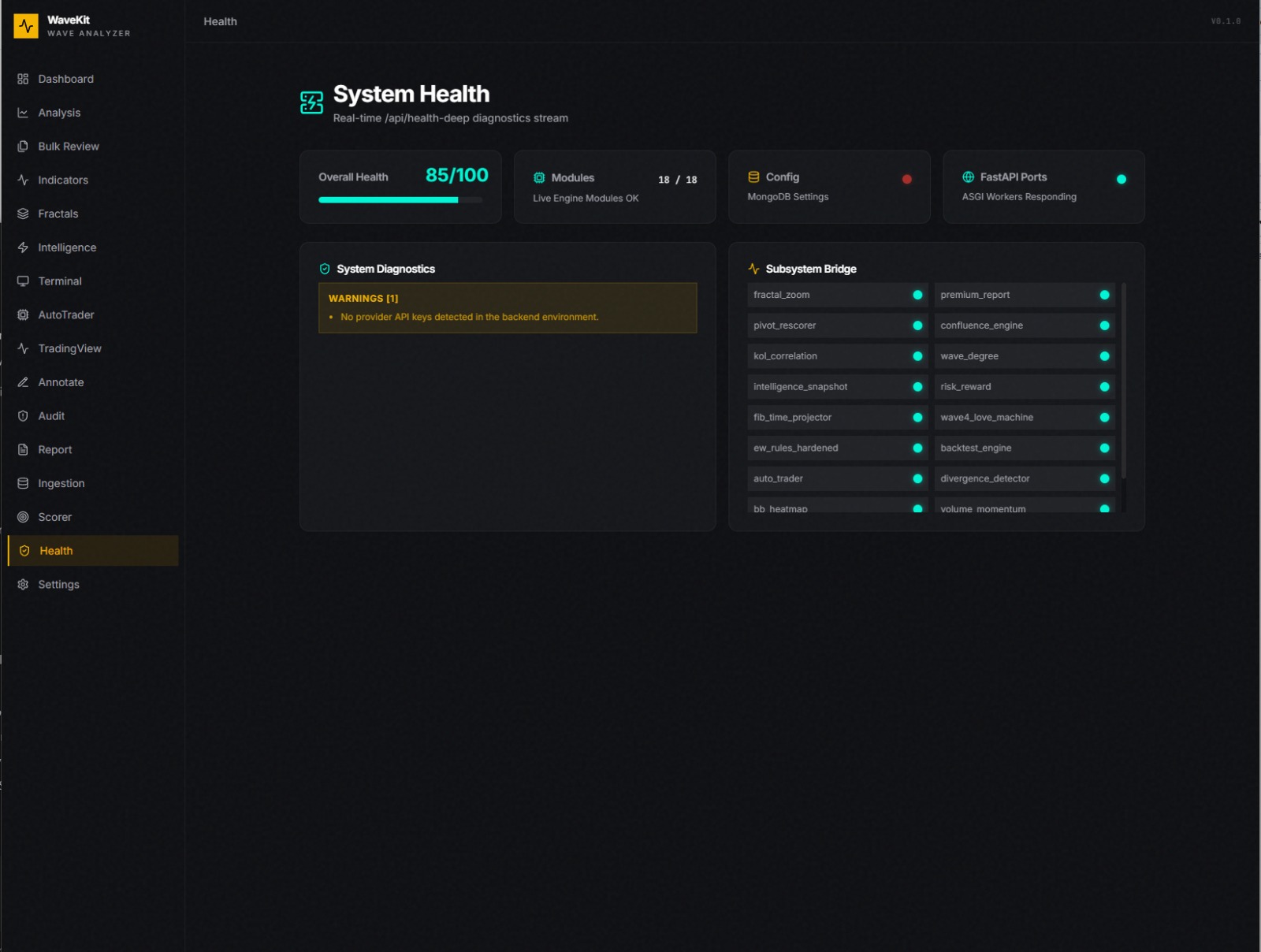Viewport: 1261px width, 952px height.
Task: Click the pivot_rescorer status dot
Action: click(x=917, y=325)
